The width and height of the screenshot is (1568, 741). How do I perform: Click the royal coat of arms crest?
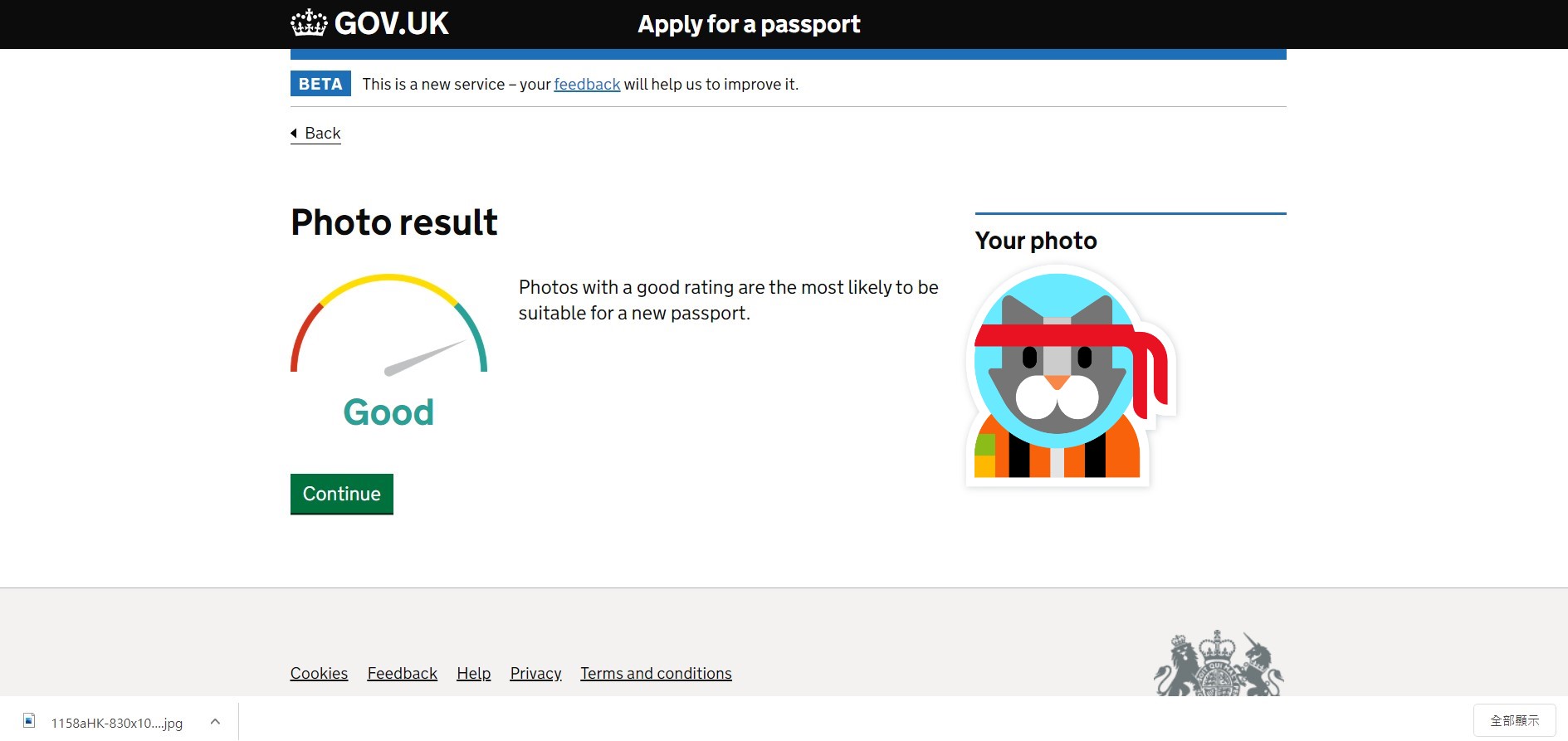(x=1218, y=664)
